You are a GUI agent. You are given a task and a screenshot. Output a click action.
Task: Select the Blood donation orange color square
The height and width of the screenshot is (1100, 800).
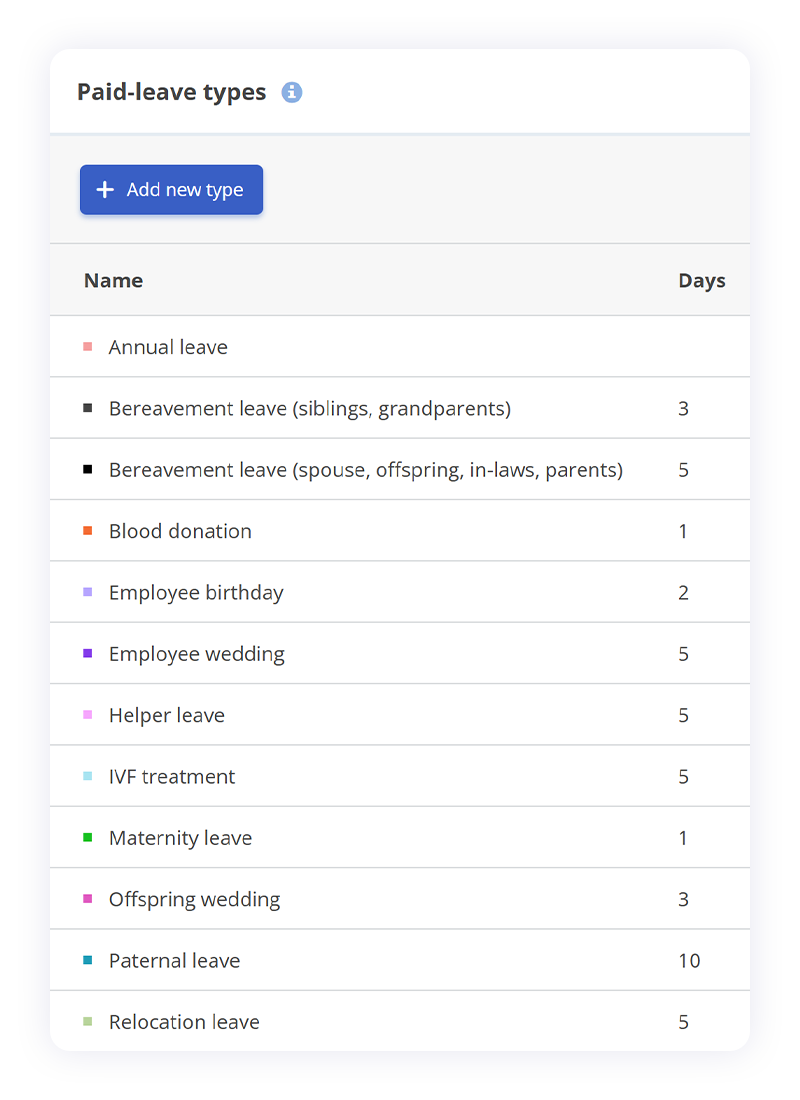coord(88,531)
